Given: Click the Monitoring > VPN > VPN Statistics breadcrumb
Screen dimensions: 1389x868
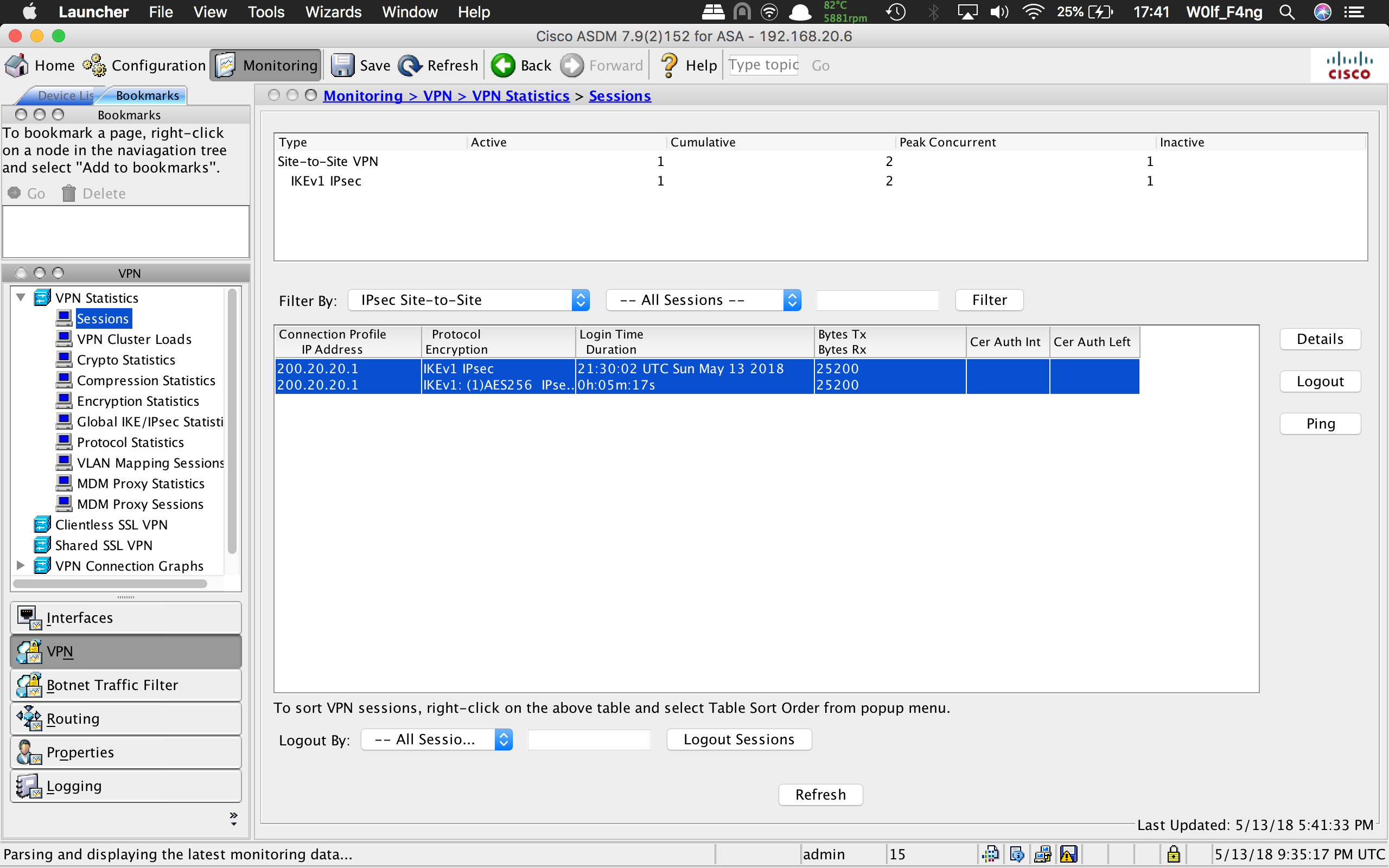Looking at the screenshot, I should 447,96.
